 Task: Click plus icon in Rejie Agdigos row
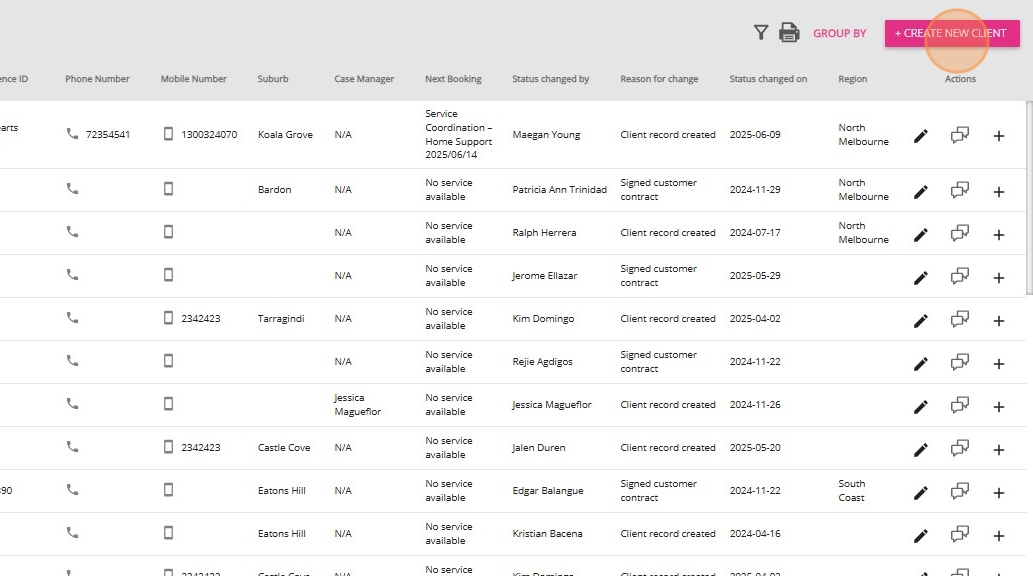coord(999,364)
